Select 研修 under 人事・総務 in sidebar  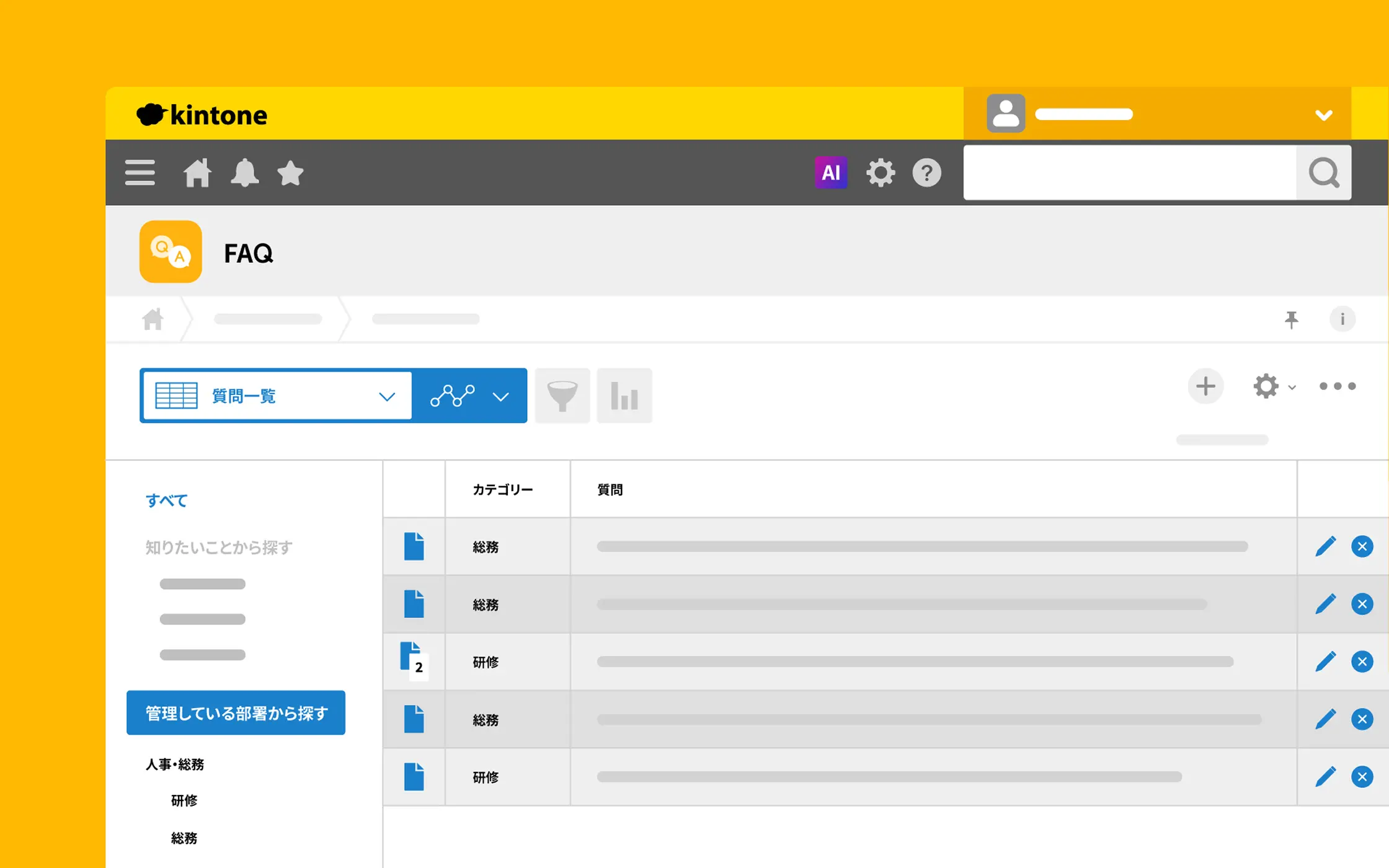click(x=184, y=800)
